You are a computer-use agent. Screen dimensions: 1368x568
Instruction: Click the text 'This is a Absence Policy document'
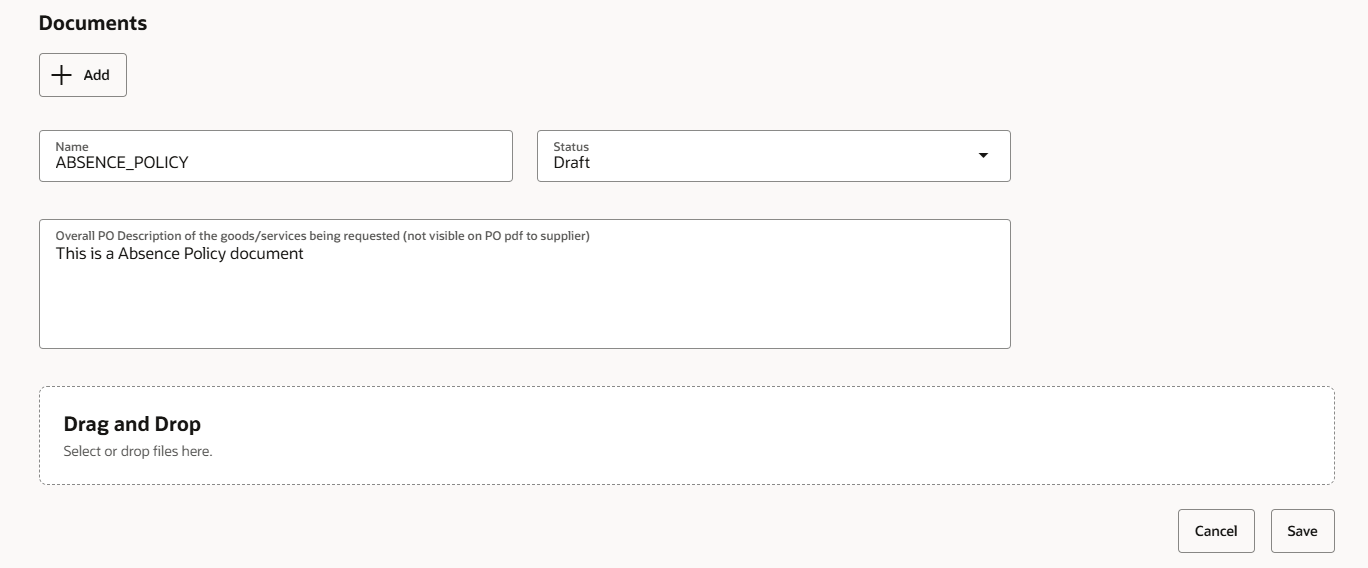[x=180, y=254]
